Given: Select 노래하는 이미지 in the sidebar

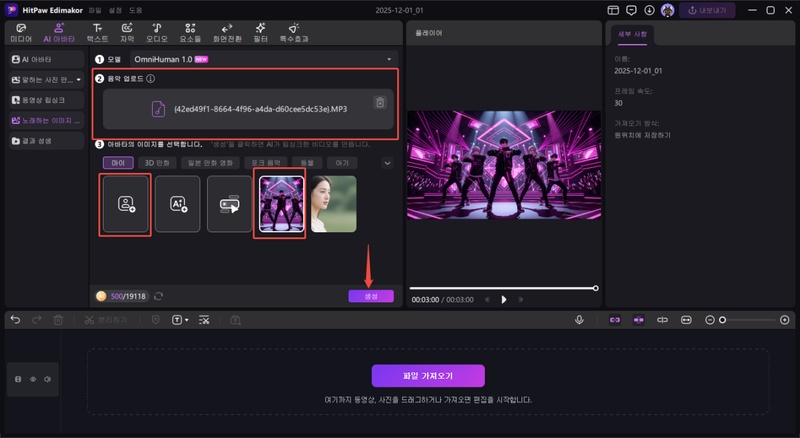Looking at the screenshot, I should [46, 120].
